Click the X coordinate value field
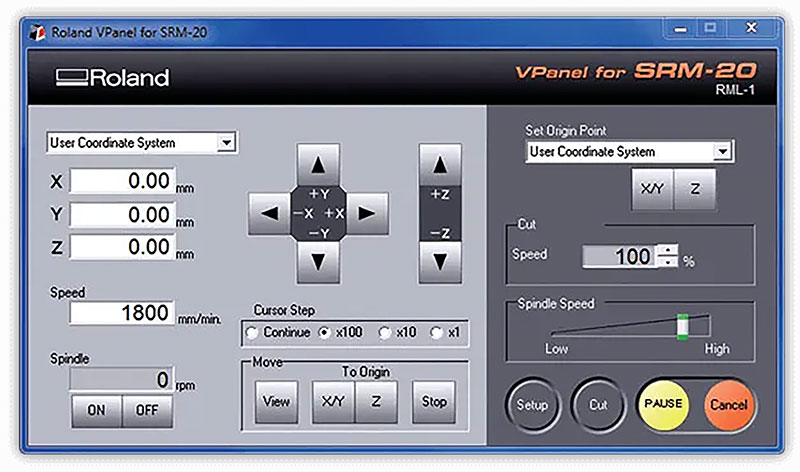The image size is (800, 472). [x=122, y=181]
